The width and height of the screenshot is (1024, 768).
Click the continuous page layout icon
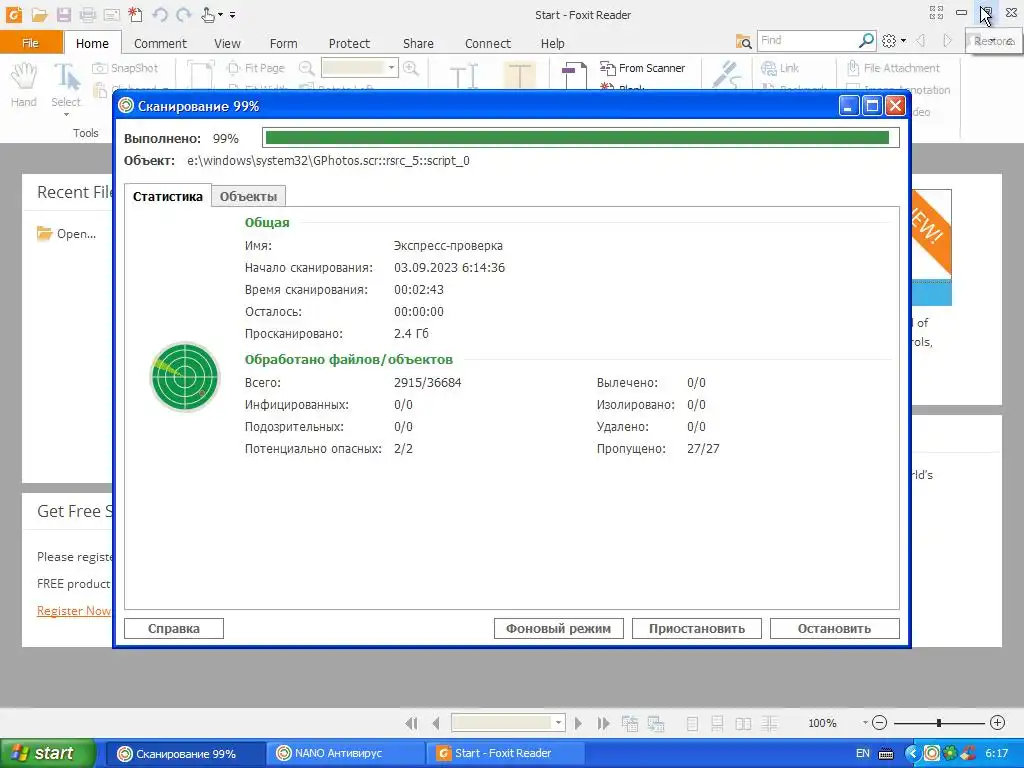point(717,723)
